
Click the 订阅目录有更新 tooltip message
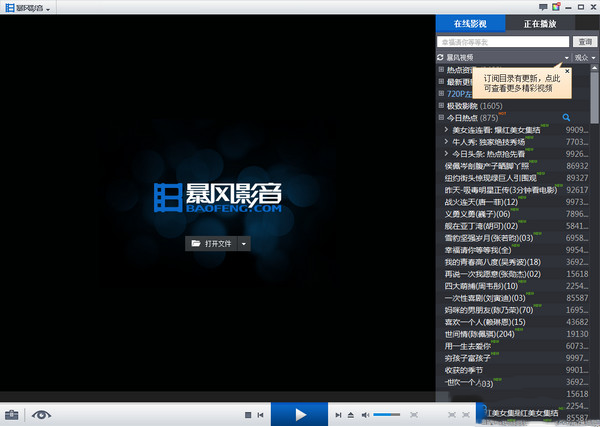click(522, 83)
